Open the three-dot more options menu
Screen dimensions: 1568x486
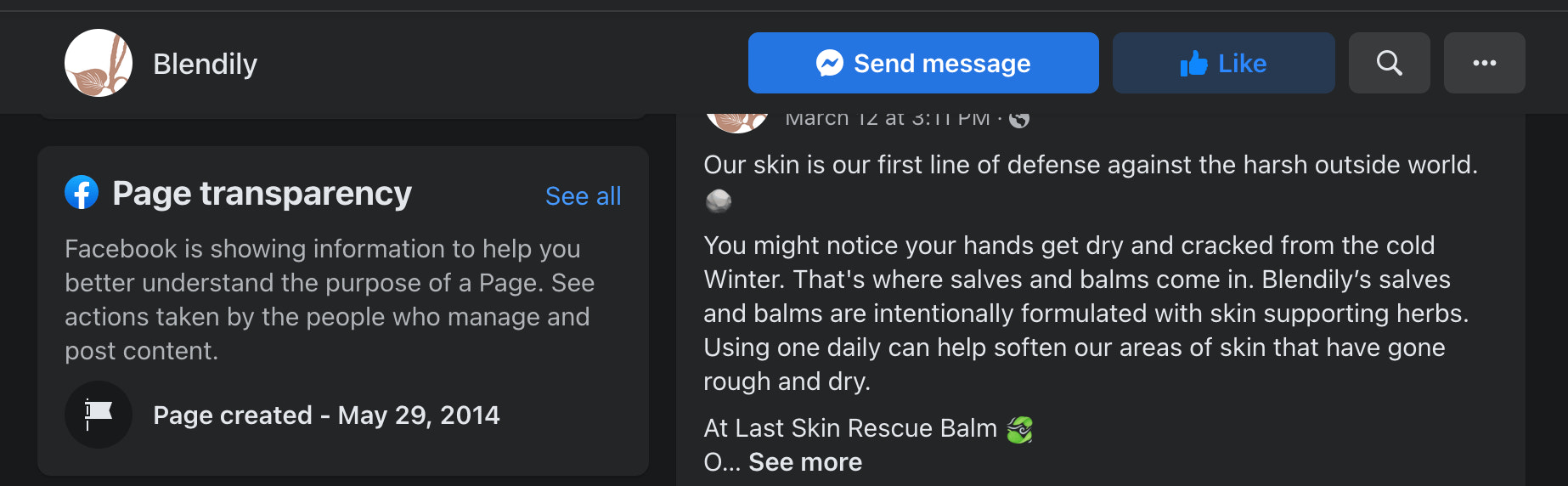1484,63
